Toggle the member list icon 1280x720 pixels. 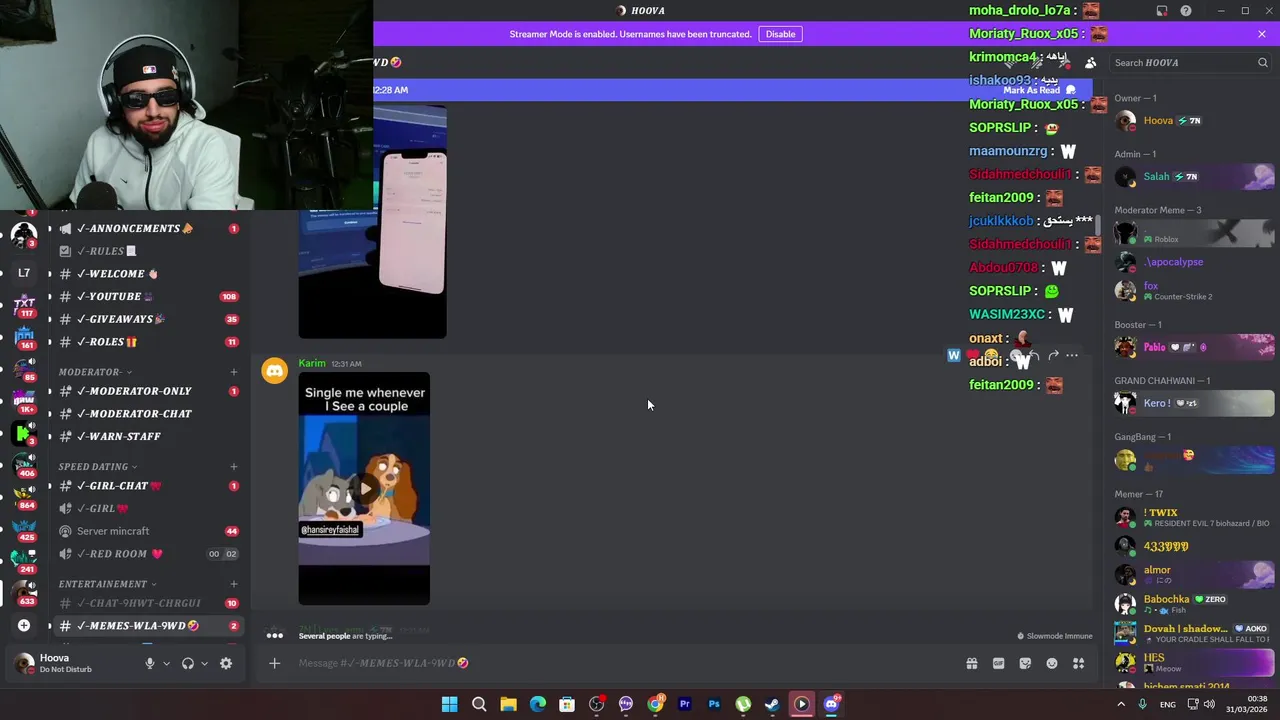pos(1090,62)
